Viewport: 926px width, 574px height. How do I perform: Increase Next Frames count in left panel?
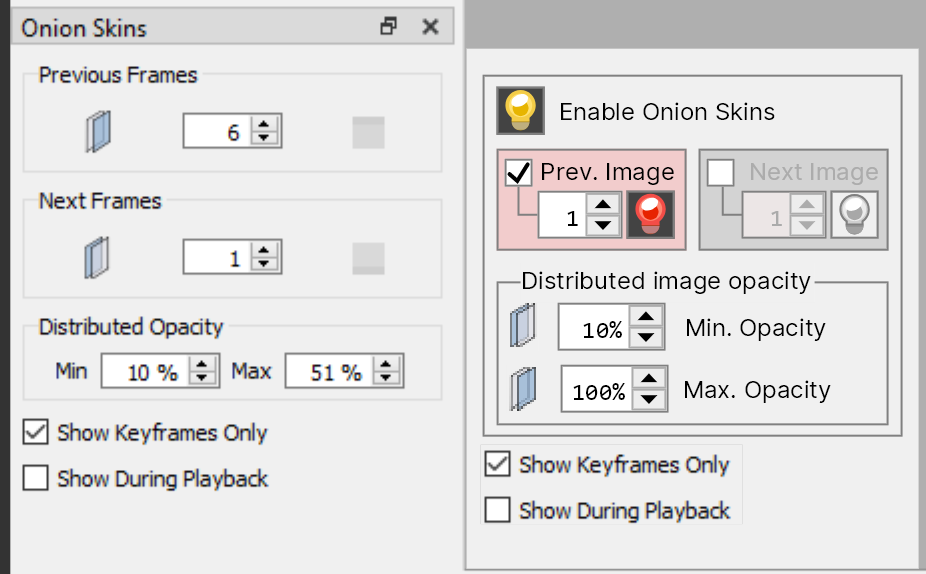tap(264, 250)
